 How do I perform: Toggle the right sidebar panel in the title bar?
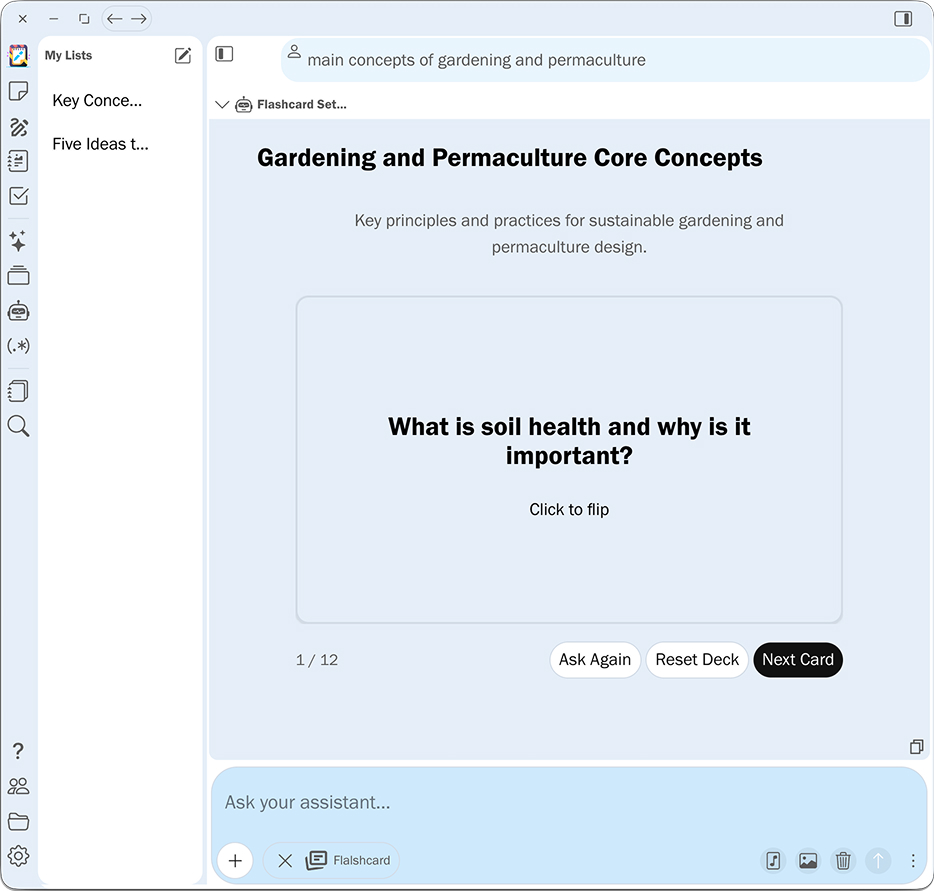[903, 19]
